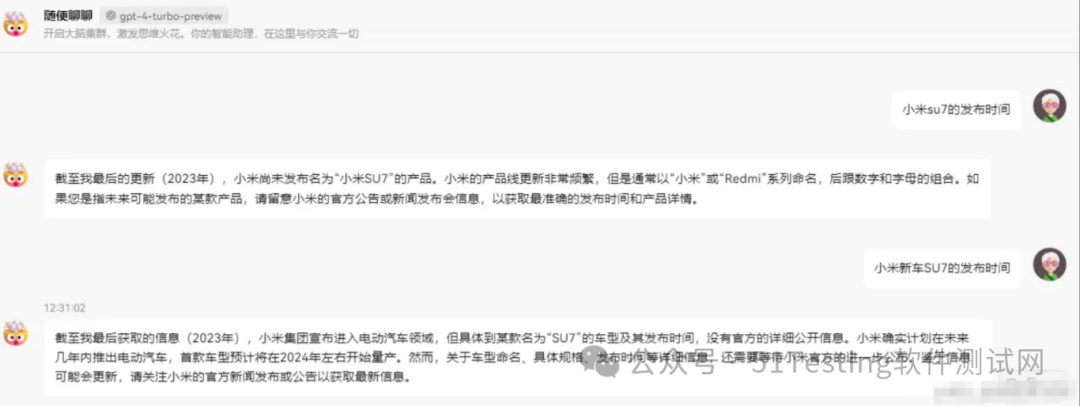Click the OpenAI logo in model tag
The image size is (1080, 406).
coord(111,16)
